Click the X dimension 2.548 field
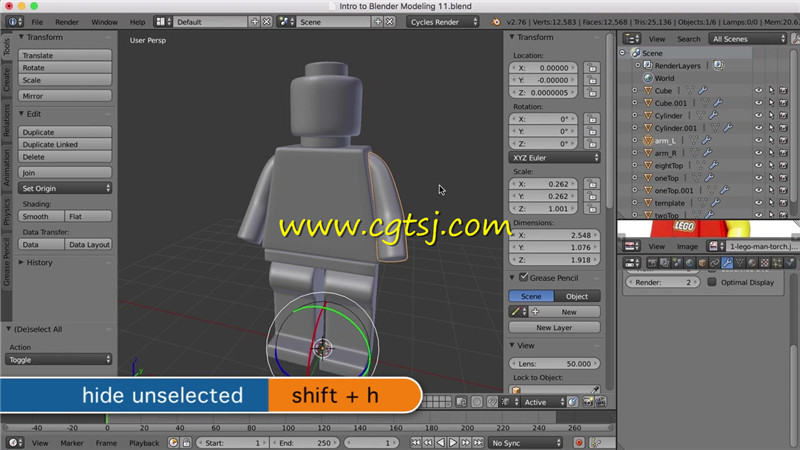 554,235
